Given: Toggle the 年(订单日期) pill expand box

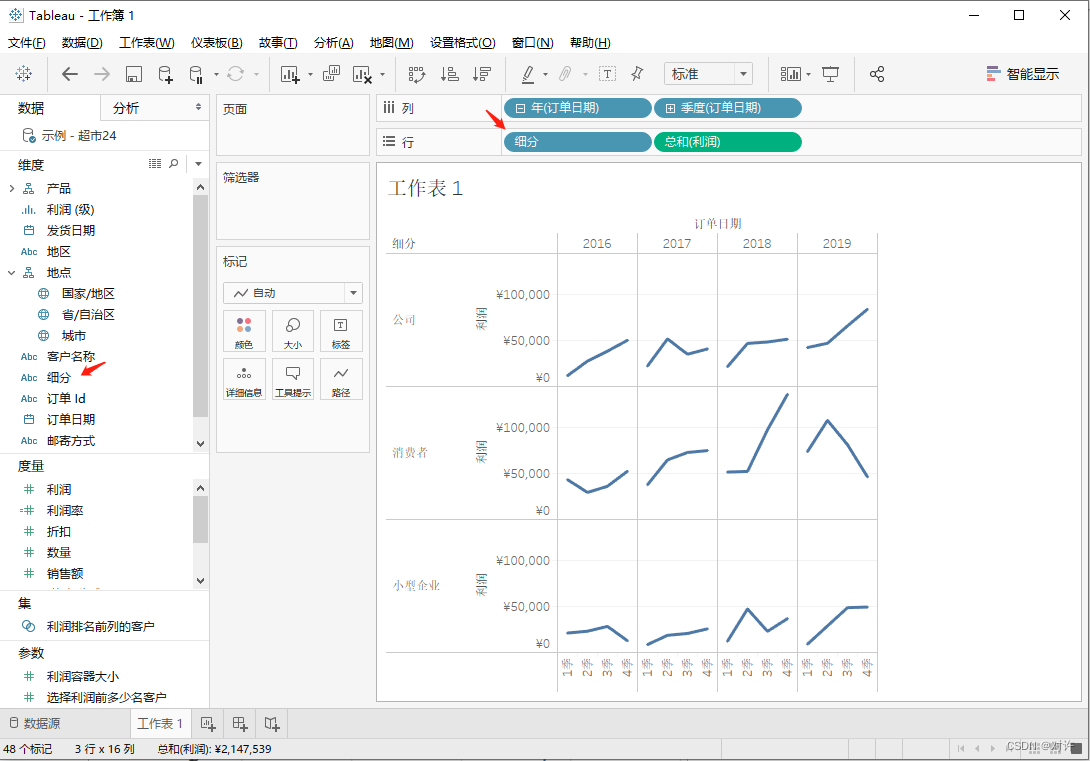Looking at the screenshot, I should coord(520,108).
